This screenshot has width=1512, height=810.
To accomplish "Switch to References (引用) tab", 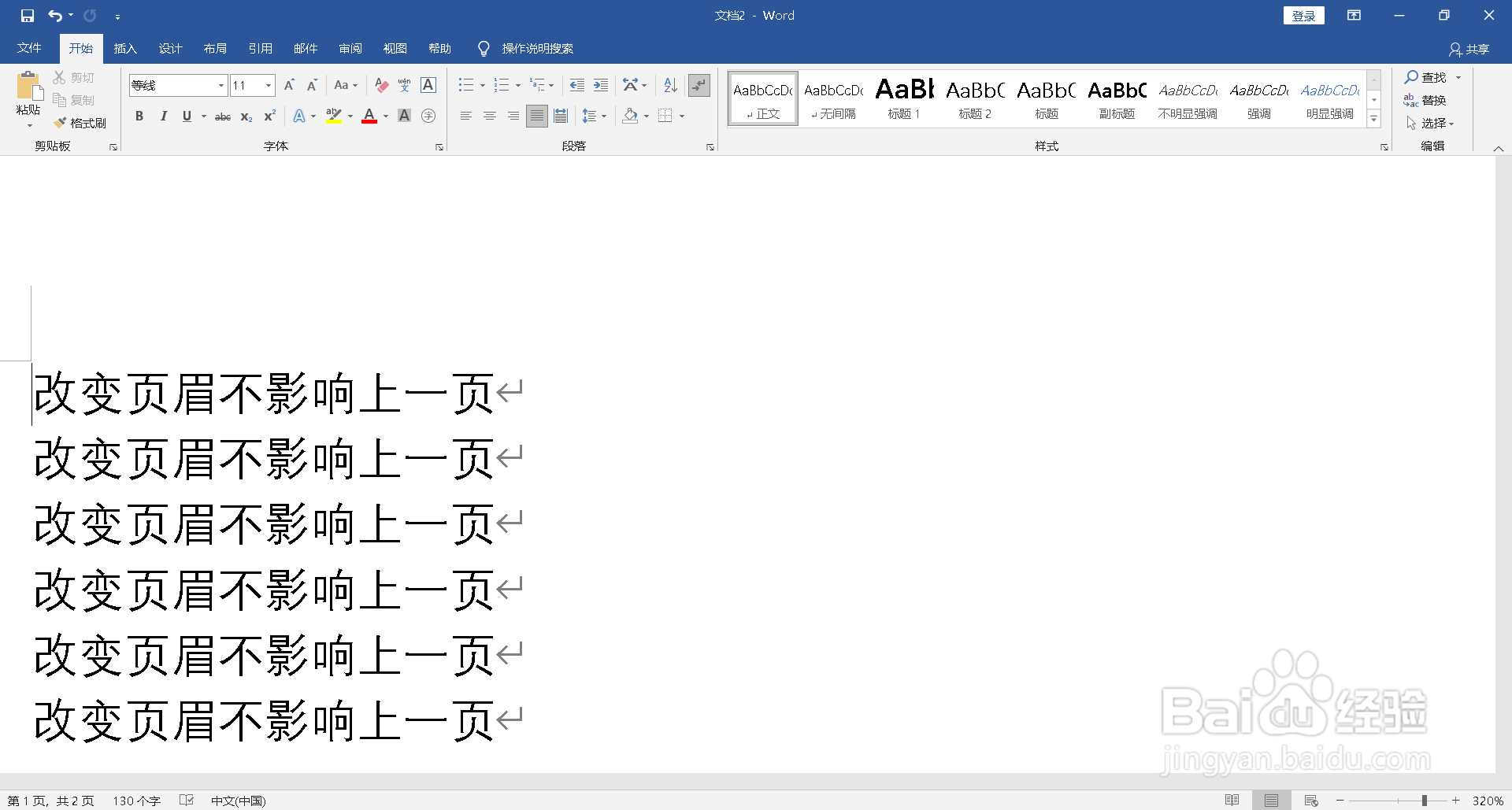I will point(260,49).
